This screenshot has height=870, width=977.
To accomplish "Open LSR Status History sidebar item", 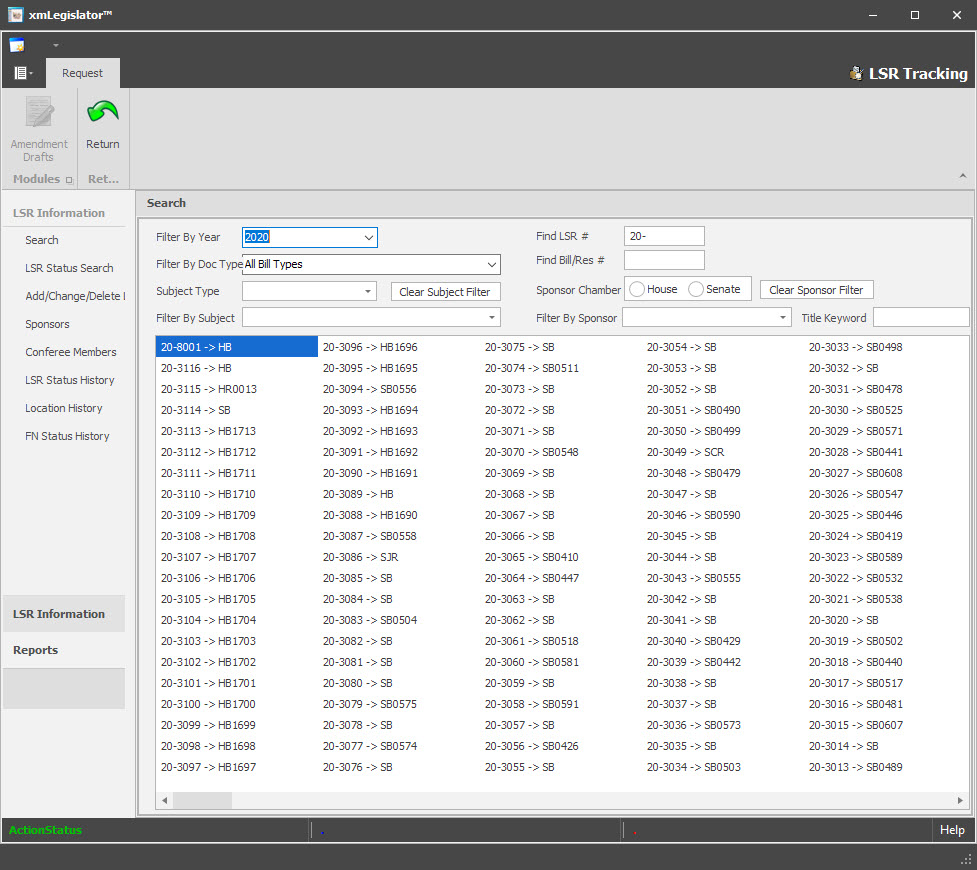I will pos(70,380).
